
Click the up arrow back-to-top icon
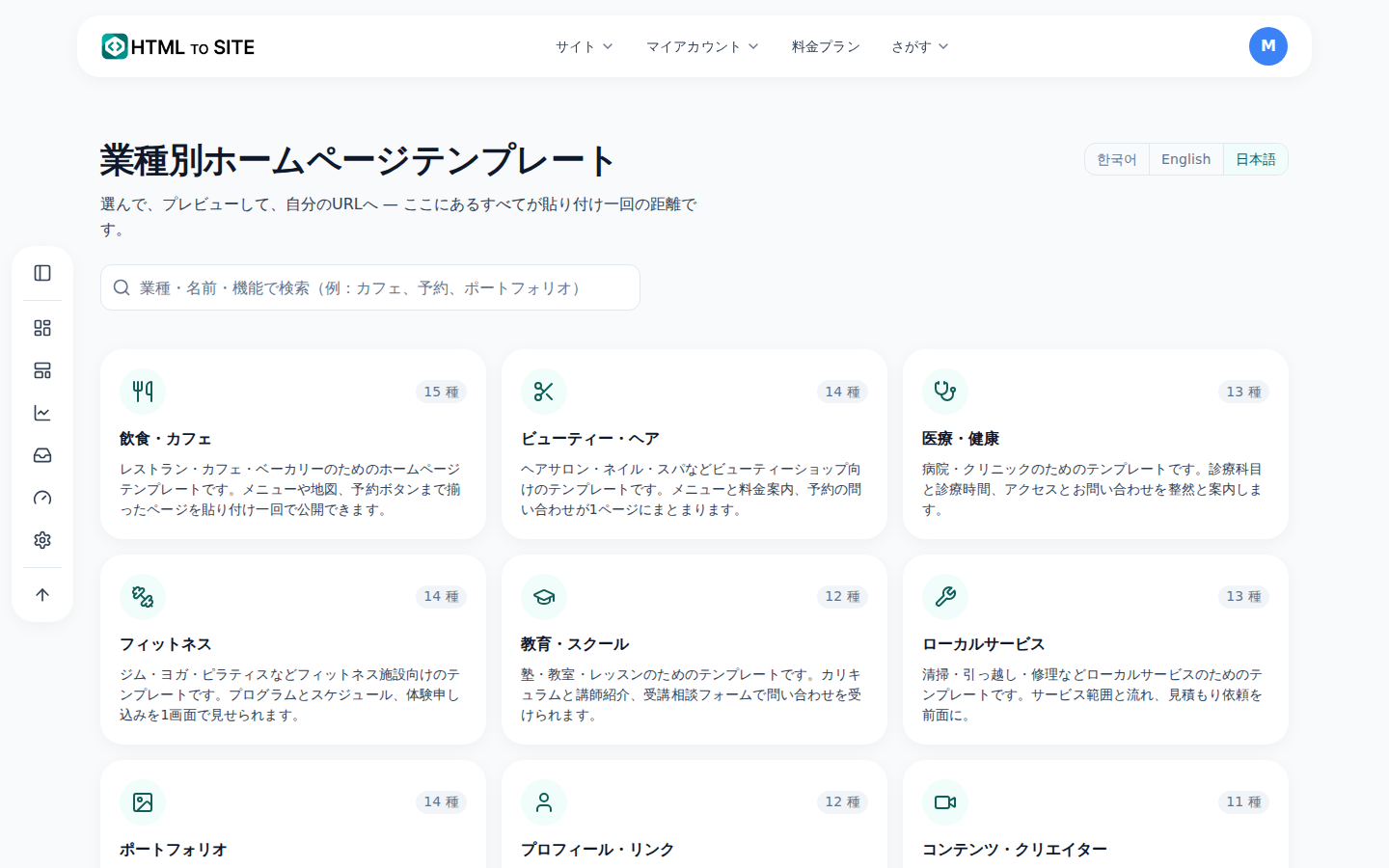click(x=42, y=595)
